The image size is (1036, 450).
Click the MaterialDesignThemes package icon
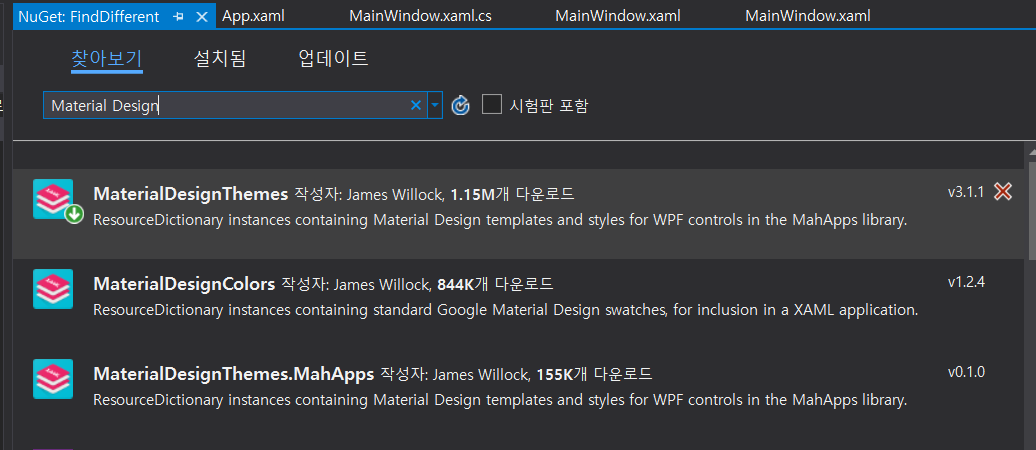click(54, 199)
